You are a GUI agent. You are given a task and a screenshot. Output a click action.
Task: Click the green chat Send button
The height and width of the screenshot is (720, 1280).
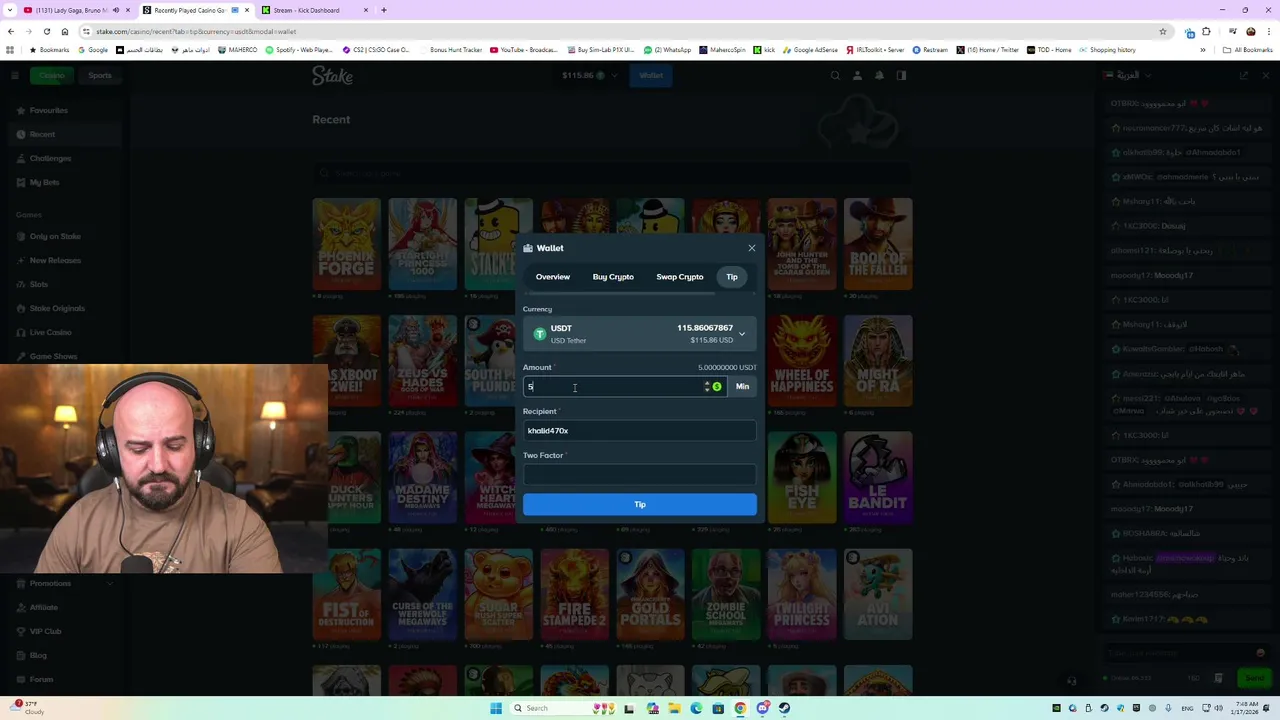pyautogui.click(x=1254, y=678)
